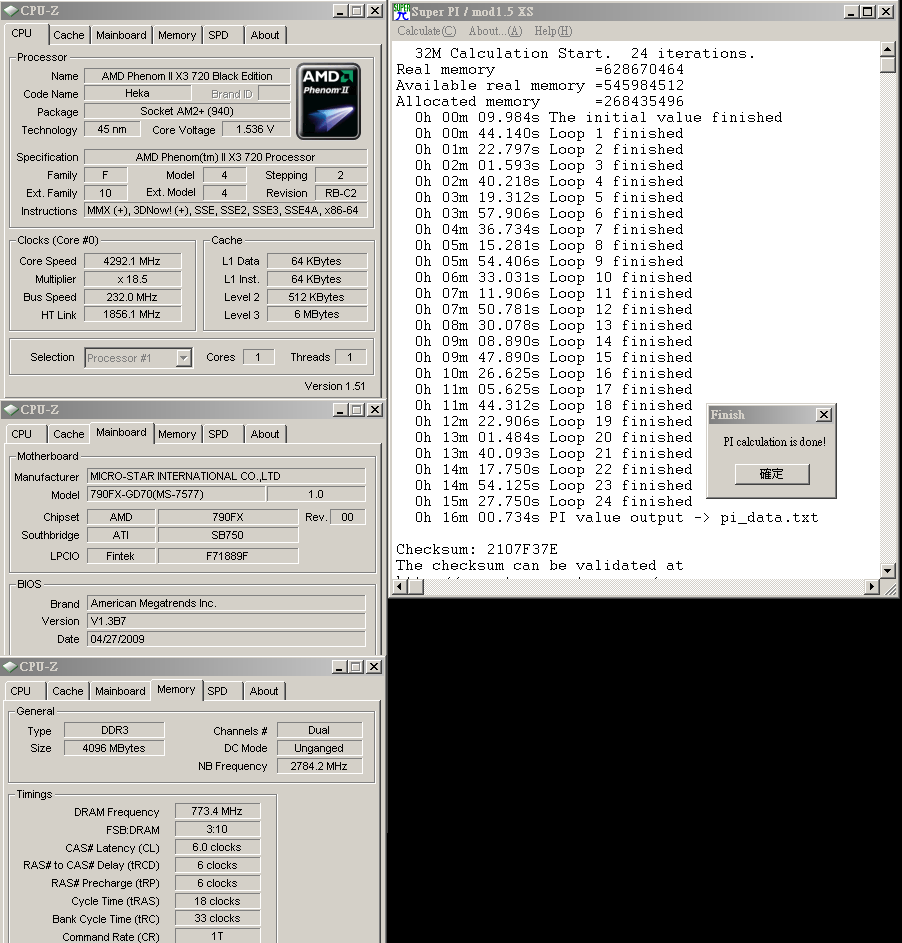Click the memory size 4096 MBytes
The height and width of the screenshot is (943, 902).
coord(114,748)
